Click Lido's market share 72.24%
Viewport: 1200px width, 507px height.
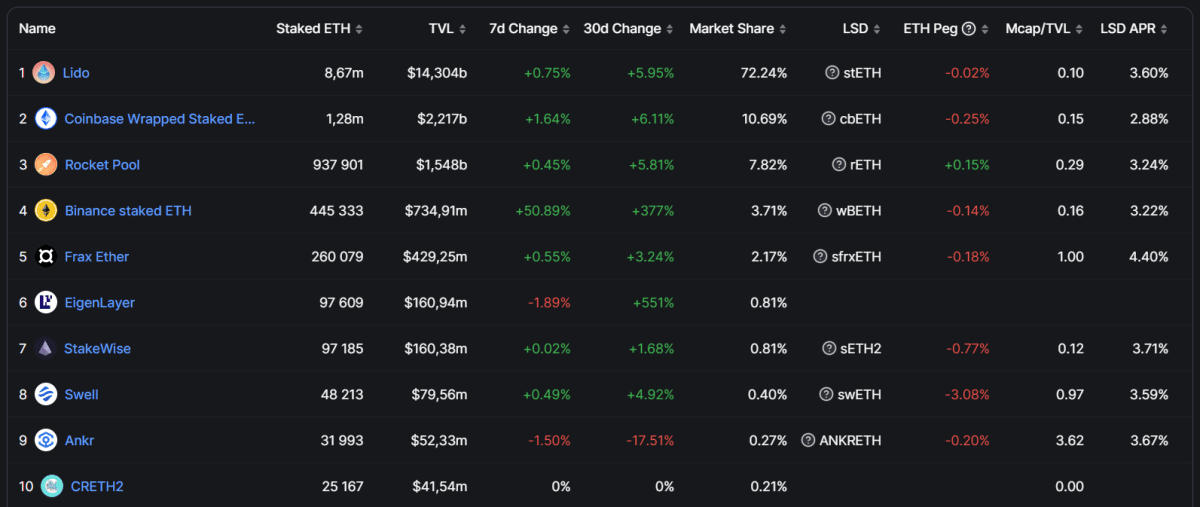[763, 73]
